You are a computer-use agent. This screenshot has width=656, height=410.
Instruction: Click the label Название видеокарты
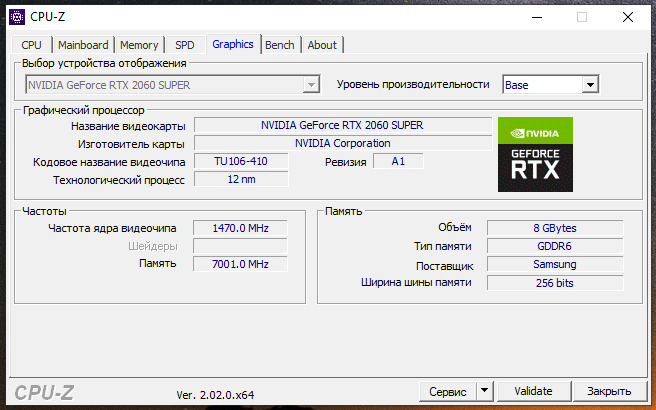(x=128, y=126)
